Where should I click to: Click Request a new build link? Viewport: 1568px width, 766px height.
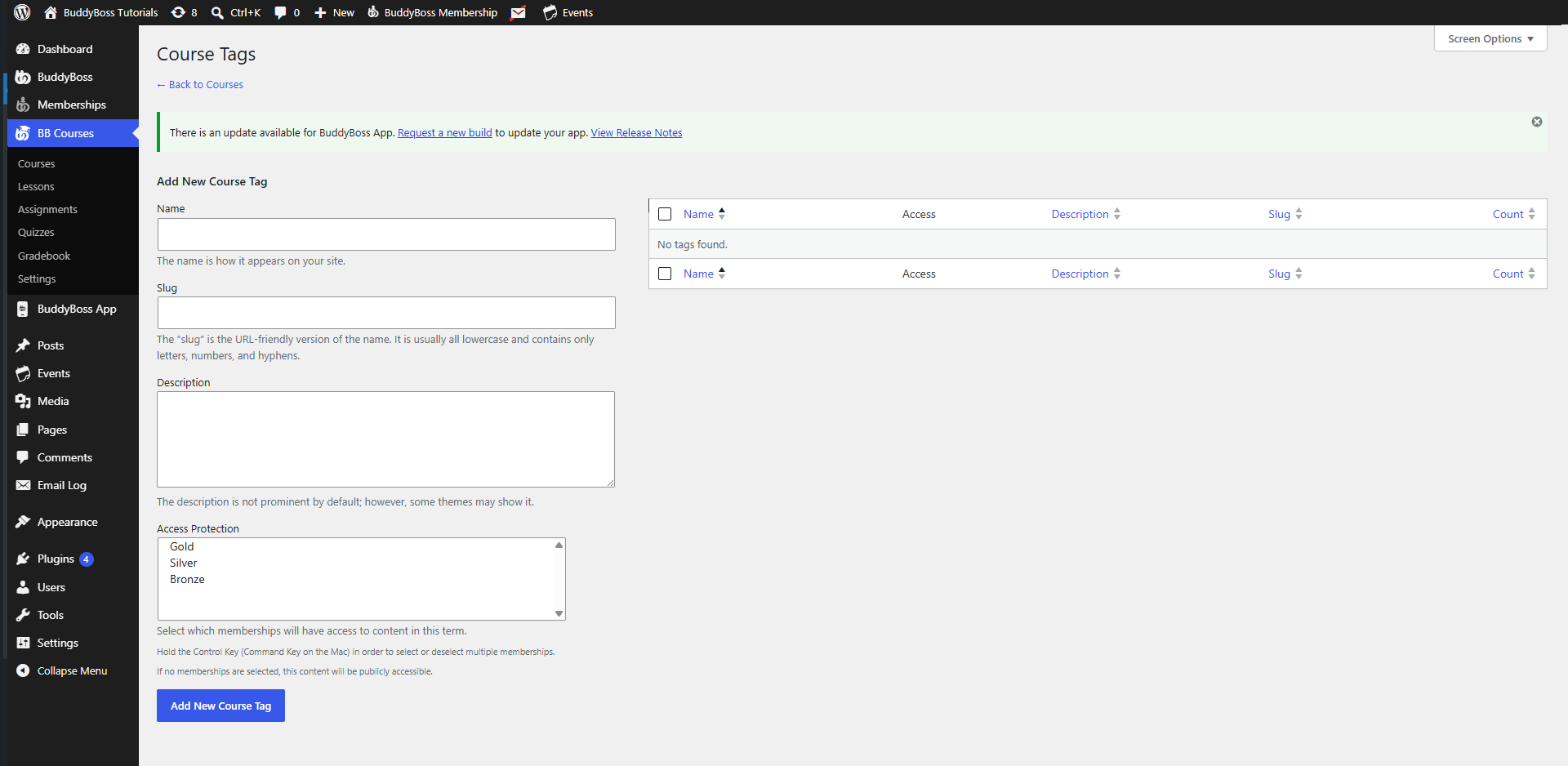pos(444,133)
